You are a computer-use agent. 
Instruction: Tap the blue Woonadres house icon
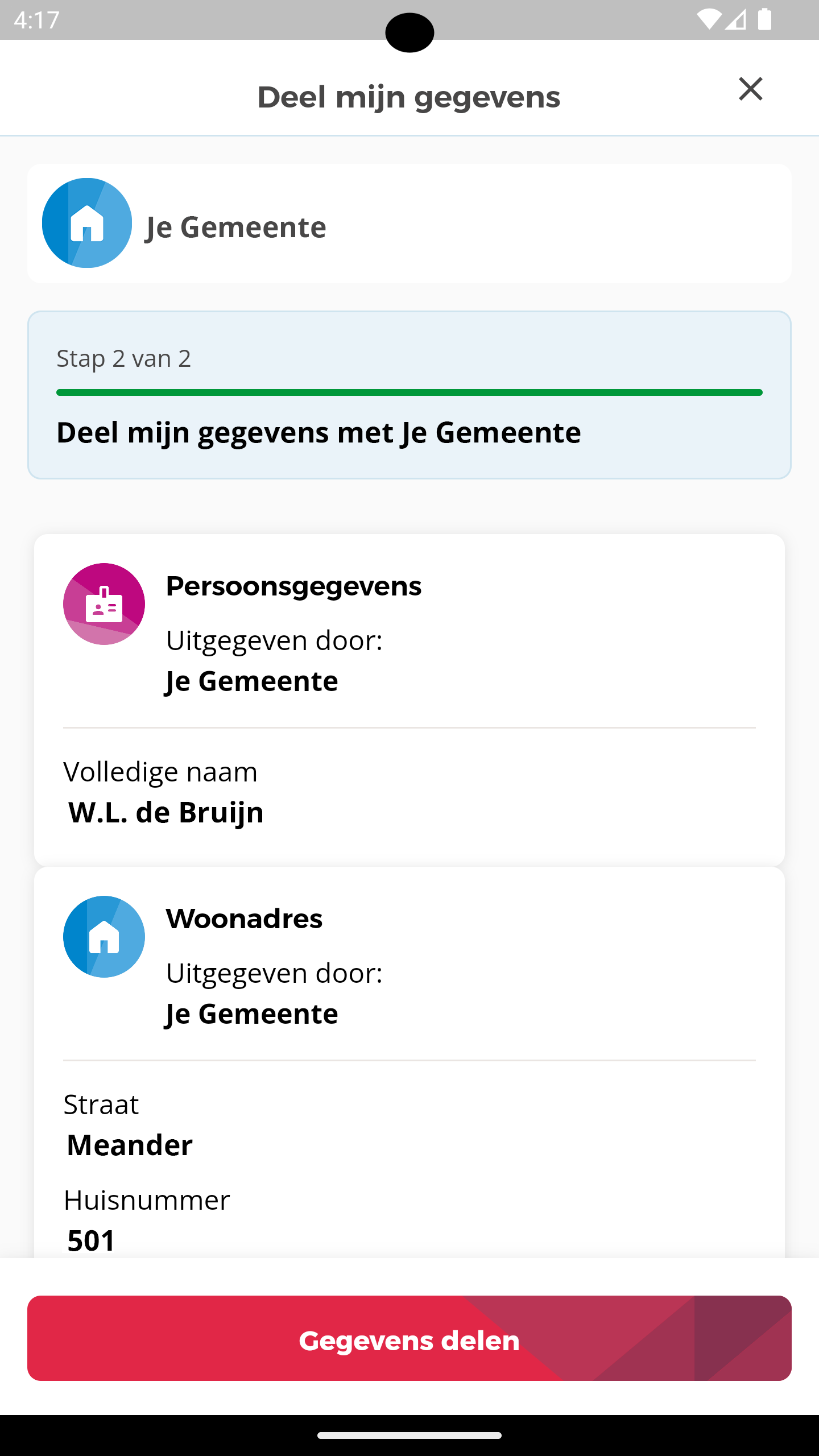(104, 937)
